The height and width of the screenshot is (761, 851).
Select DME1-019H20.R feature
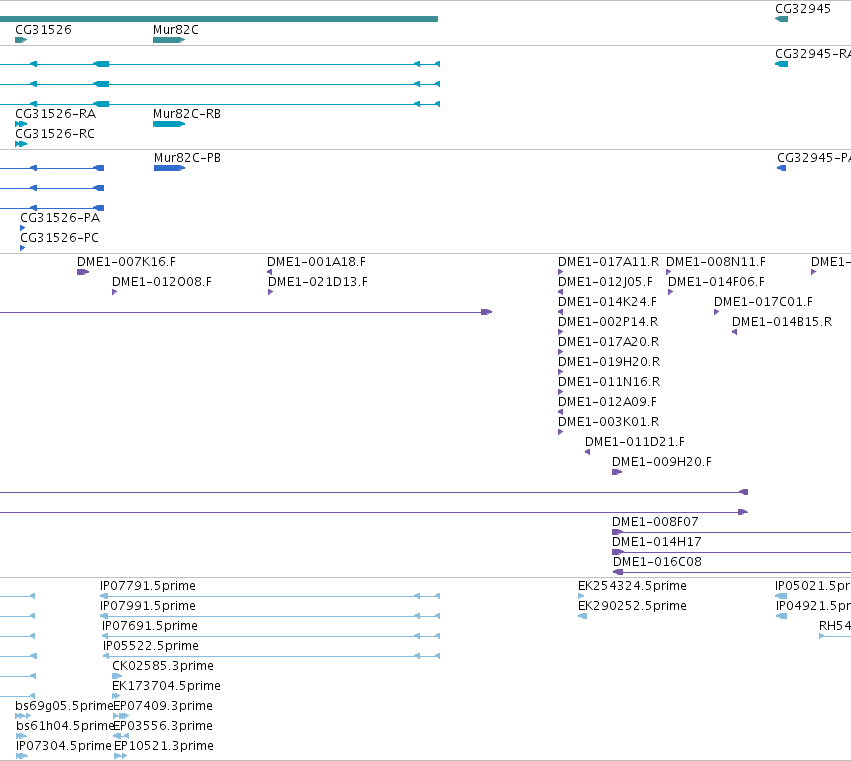point(561,372)
